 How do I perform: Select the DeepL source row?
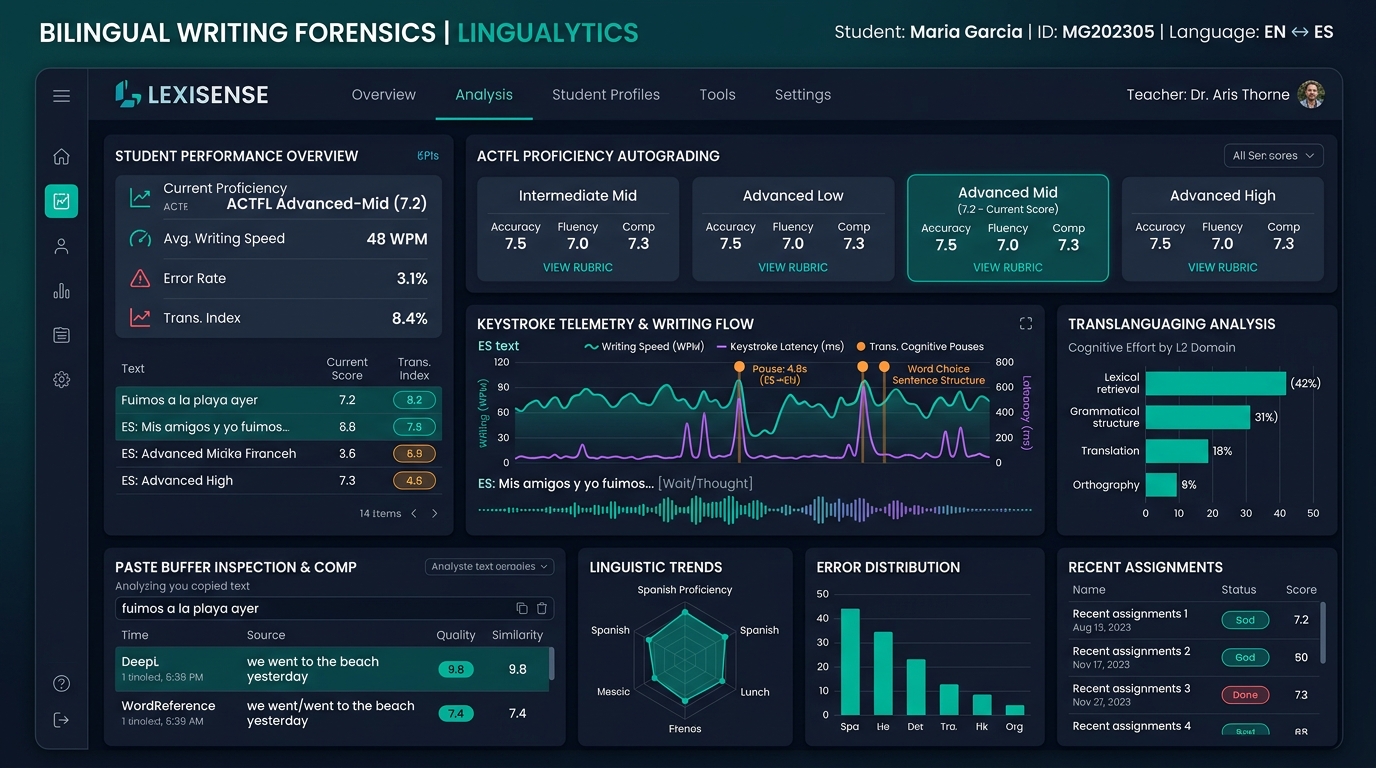pyautogui.click(x=332, y=669)
